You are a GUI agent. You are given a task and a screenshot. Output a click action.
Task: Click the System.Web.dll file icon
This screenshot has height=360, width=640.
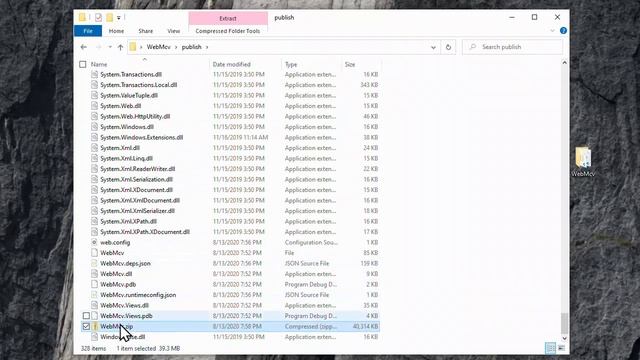point(94,106)
